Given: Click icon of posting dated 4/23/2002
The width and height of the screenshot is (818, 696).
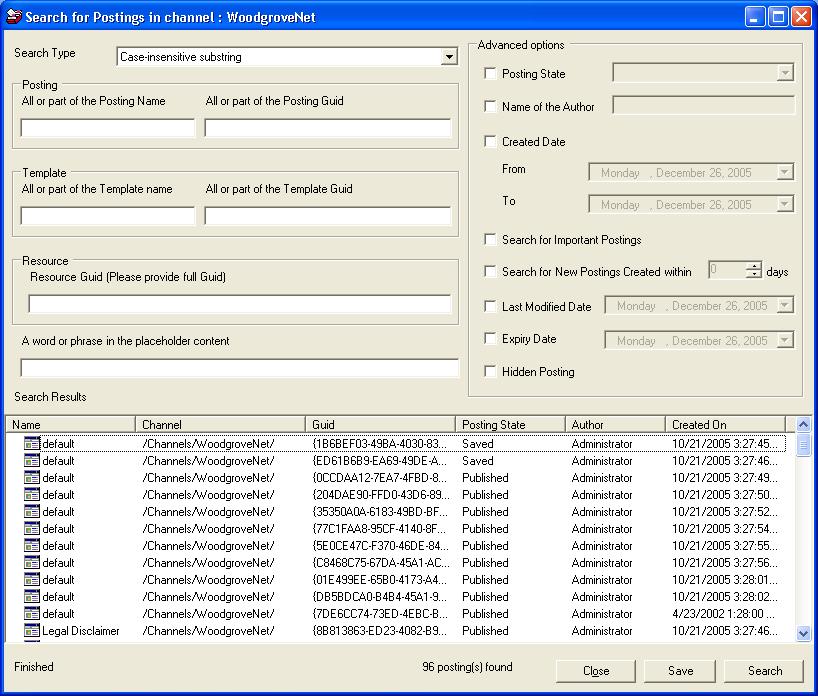Looking at the screenshot, I should click(x=32, y=614).
